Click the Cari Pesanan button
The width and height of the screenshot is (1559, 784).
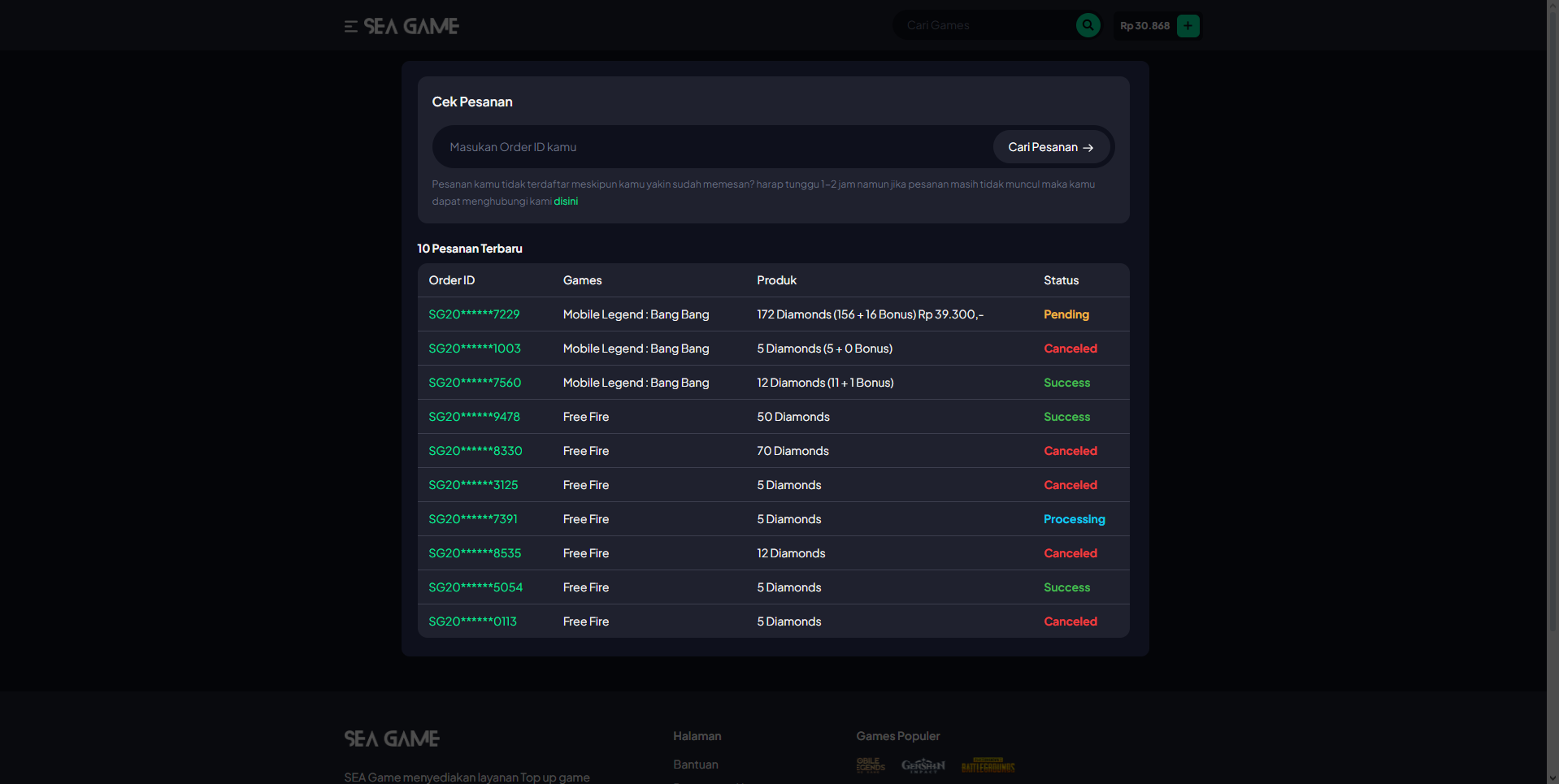point(1051,147)
